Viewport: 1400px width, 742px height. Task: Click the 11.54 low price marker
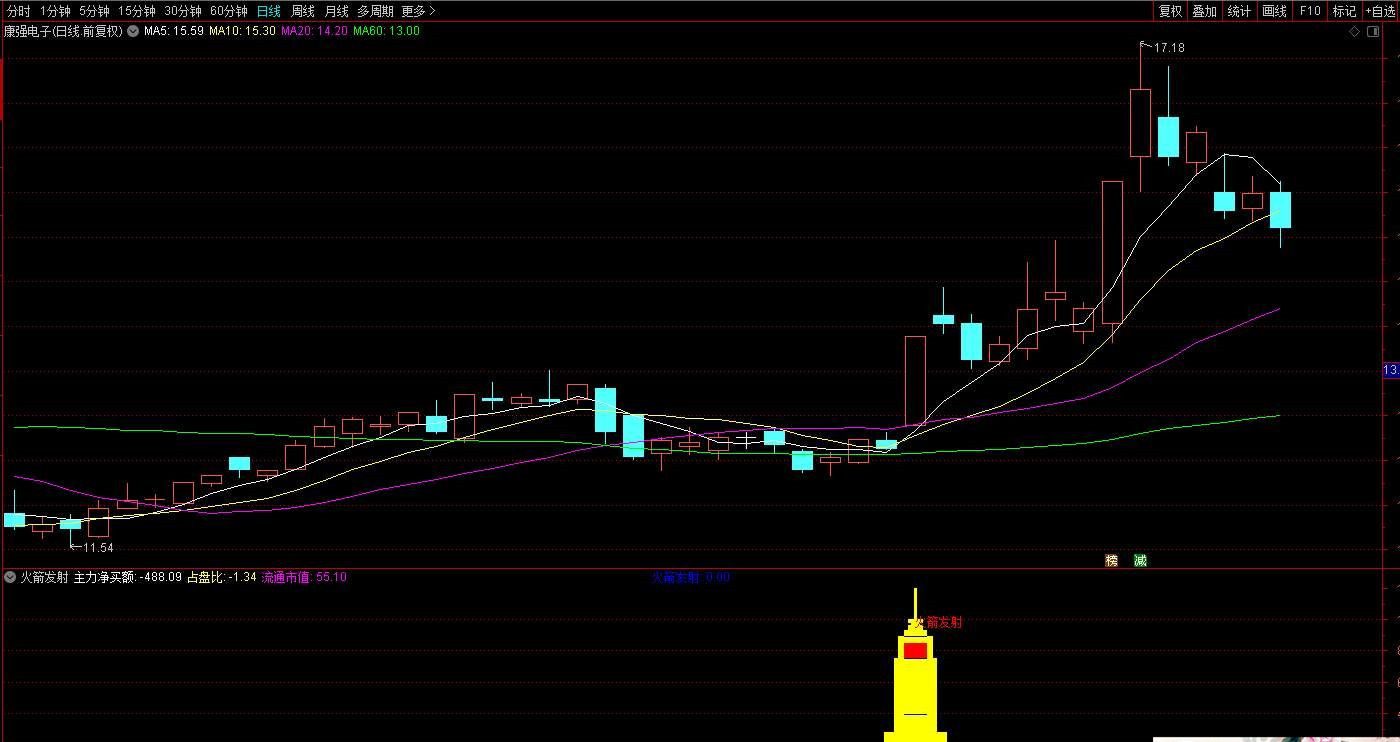coord(96,547)
